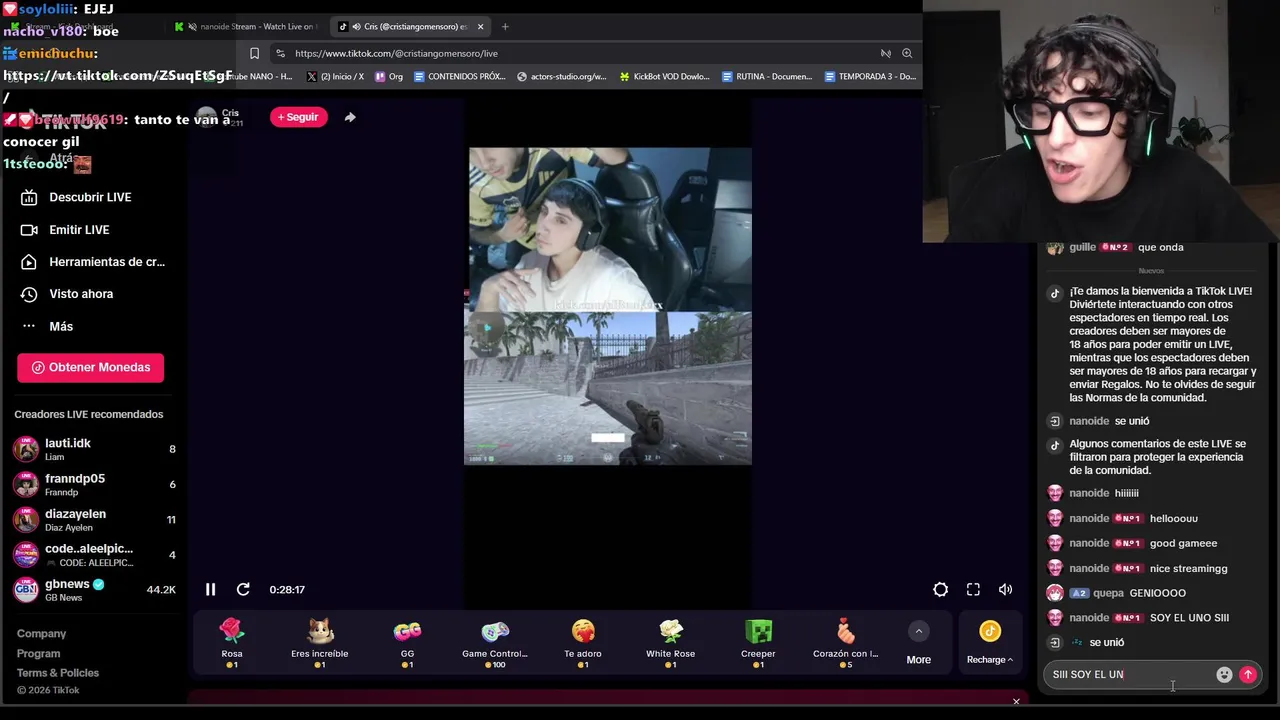The width and height of the screenshot is (1280, 720).
Task: Click nanoide 'good gameee' chat message
Action: click(x=1183, y=543)
